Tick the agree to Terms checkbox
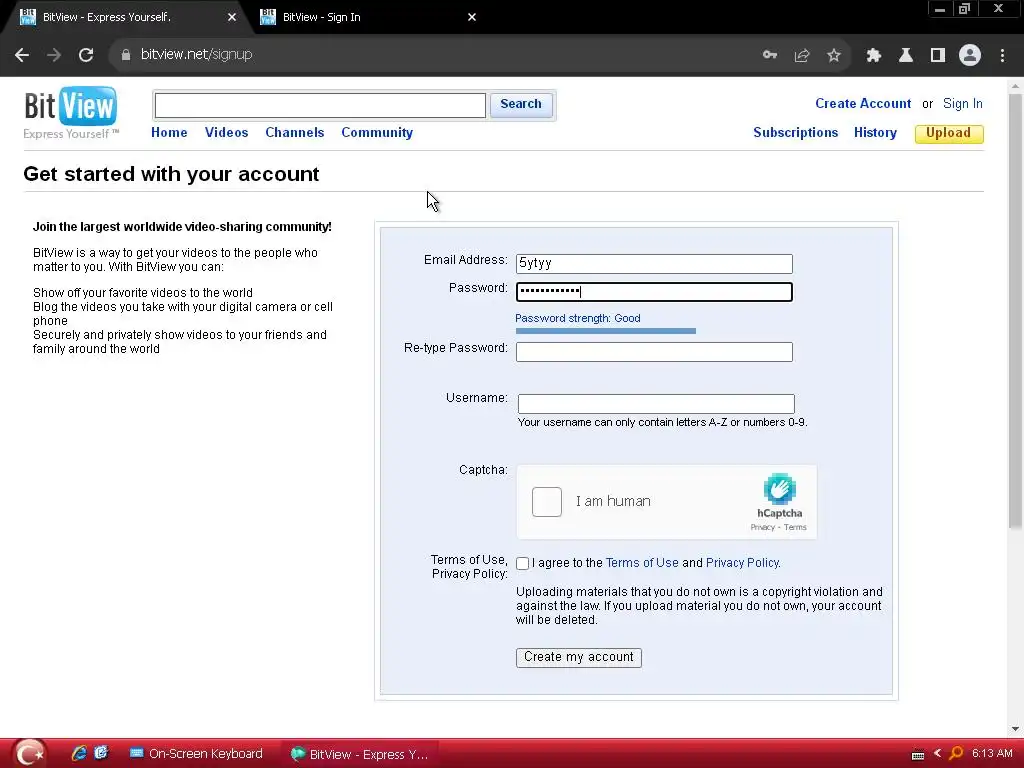Viewport: 1024px width, 768px height. click(522, 563)
